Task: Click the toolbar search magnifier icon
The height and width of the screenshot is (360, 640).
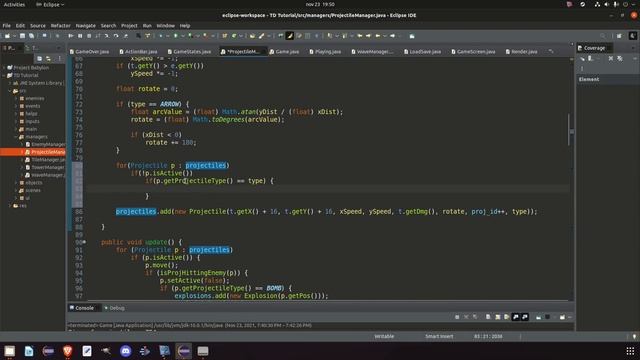Action: (603, 36)
